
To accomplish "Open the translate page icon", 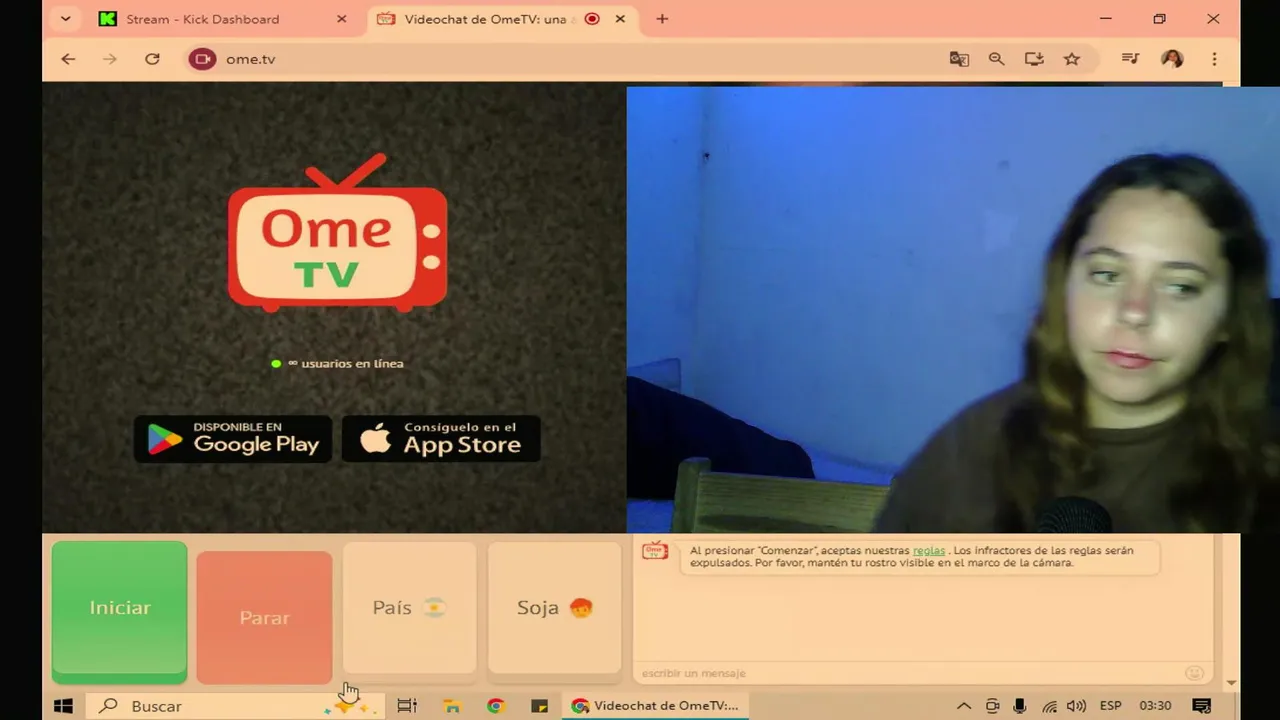I will click(959, 59).
